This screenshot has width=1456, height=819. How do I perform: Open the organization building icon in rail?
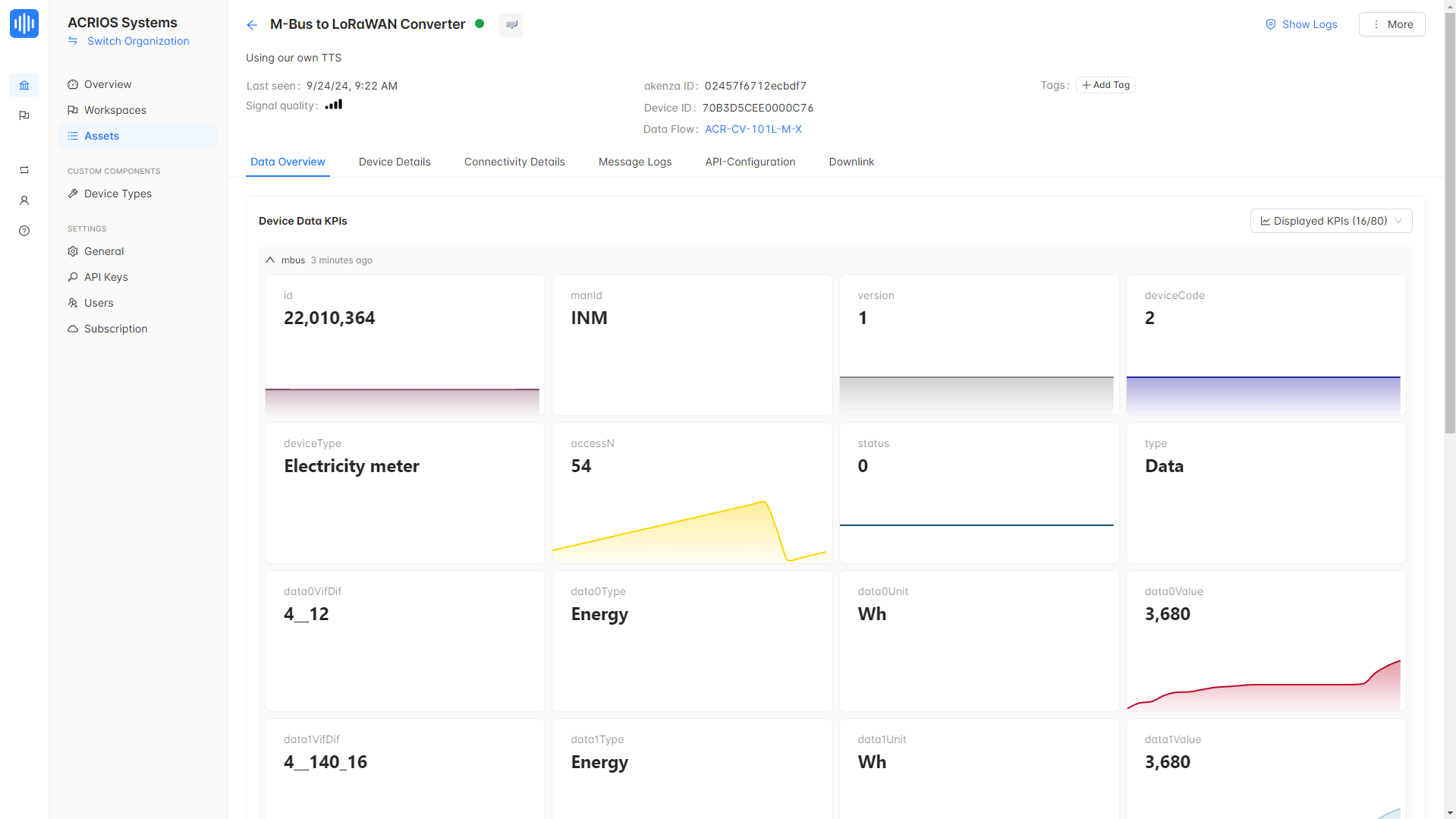[24, 85]
